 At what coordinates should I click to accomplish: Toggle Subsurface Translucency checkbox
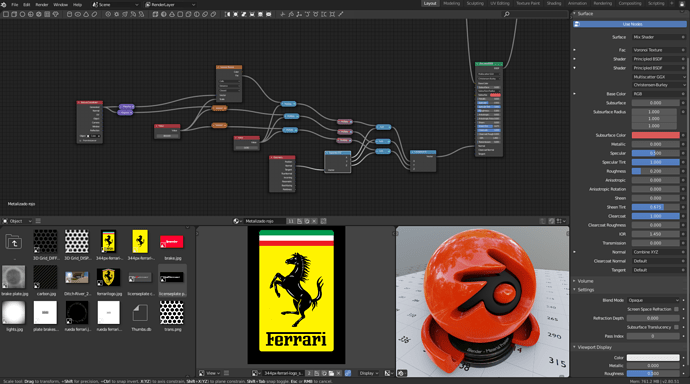tap(676, 327)
